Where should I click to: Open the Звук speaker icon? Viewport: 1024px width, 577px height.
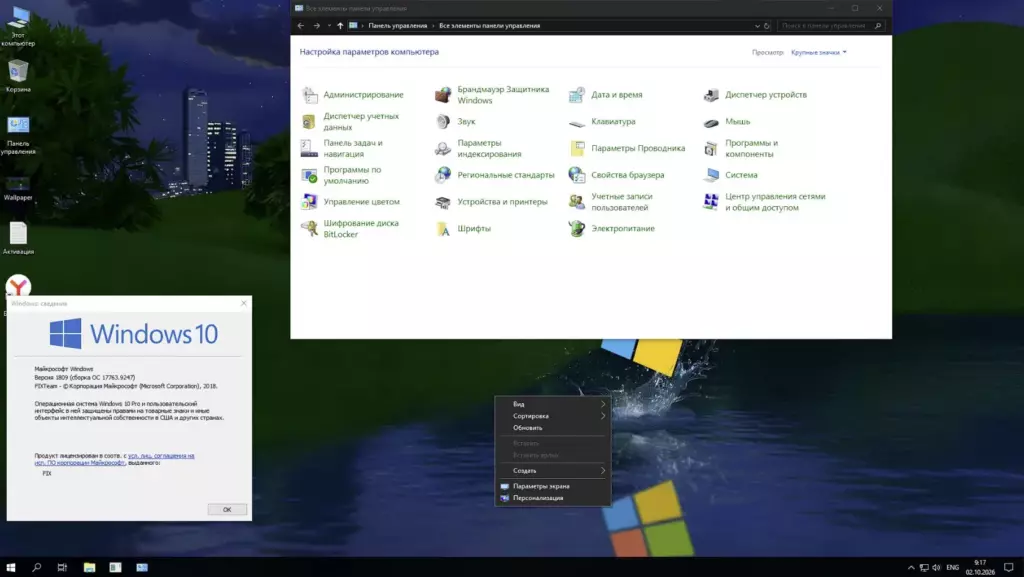(443, 121)
